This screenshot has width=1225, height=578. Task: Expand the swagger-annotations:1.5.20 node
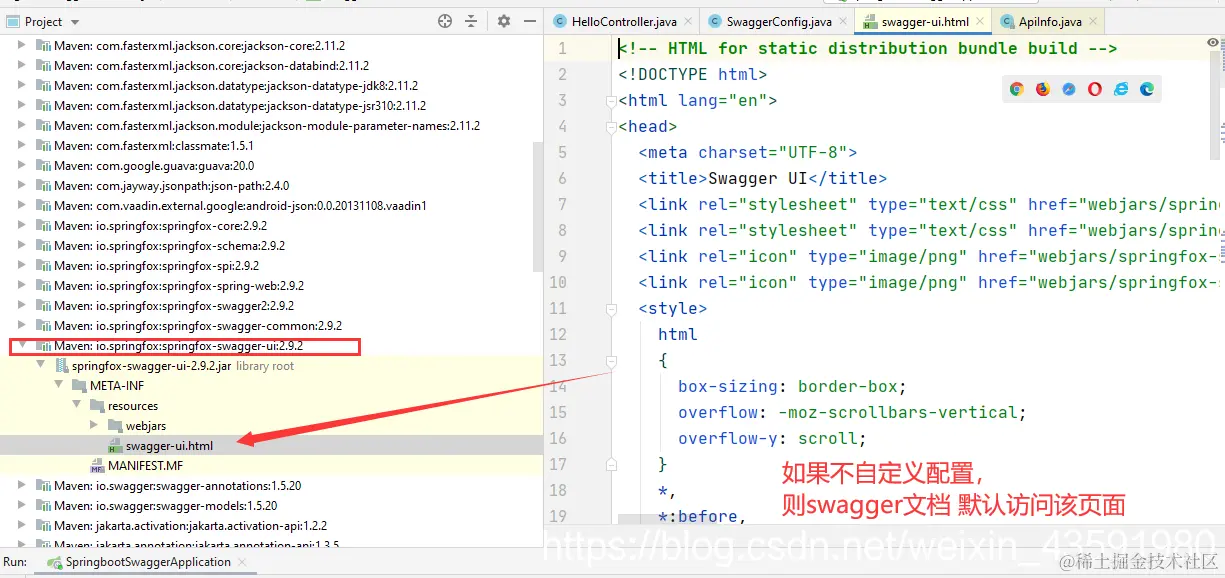pos(23,486)
